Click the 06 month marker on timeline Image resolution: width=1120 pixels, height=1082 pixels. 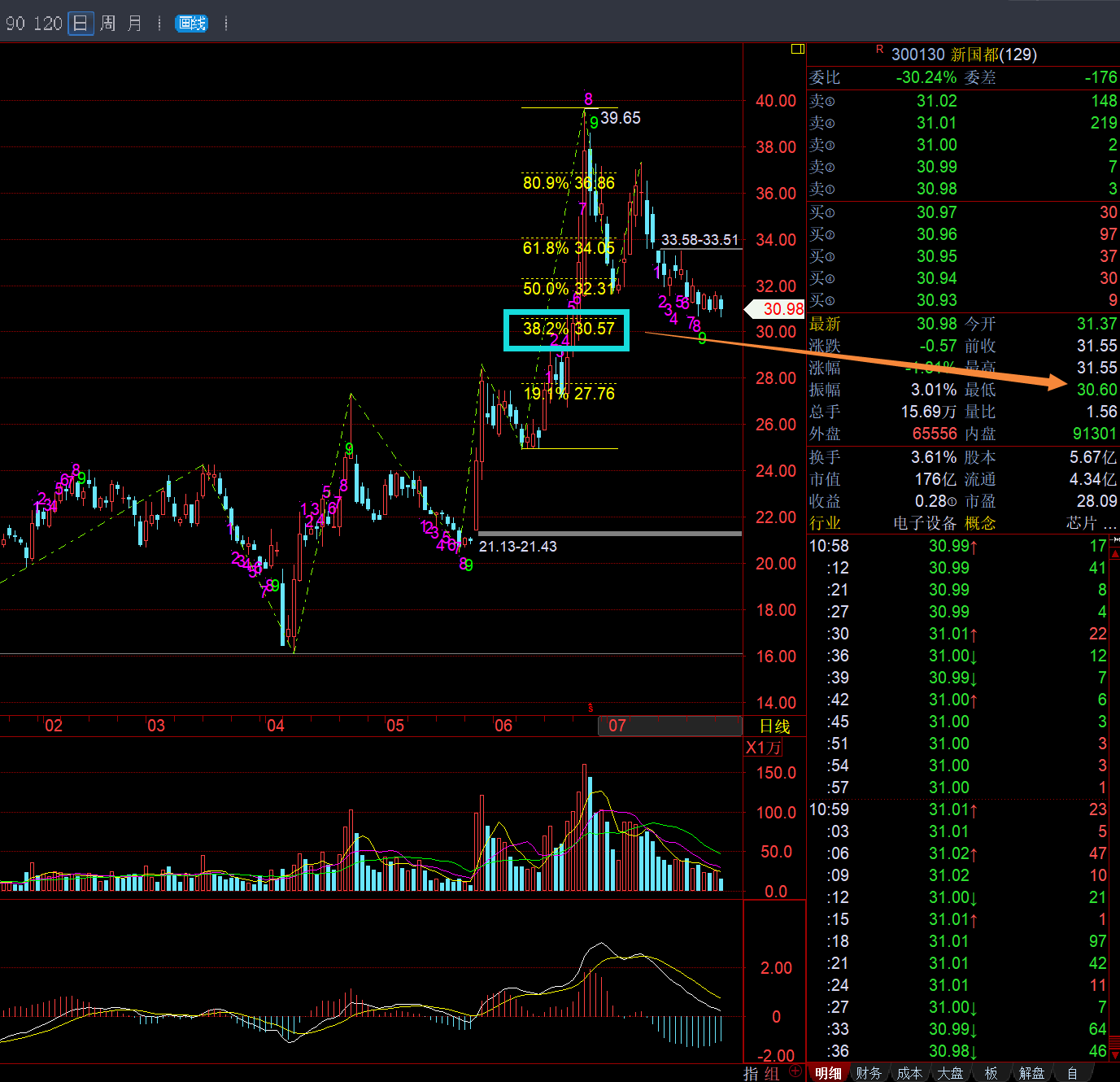pos(503,726)
